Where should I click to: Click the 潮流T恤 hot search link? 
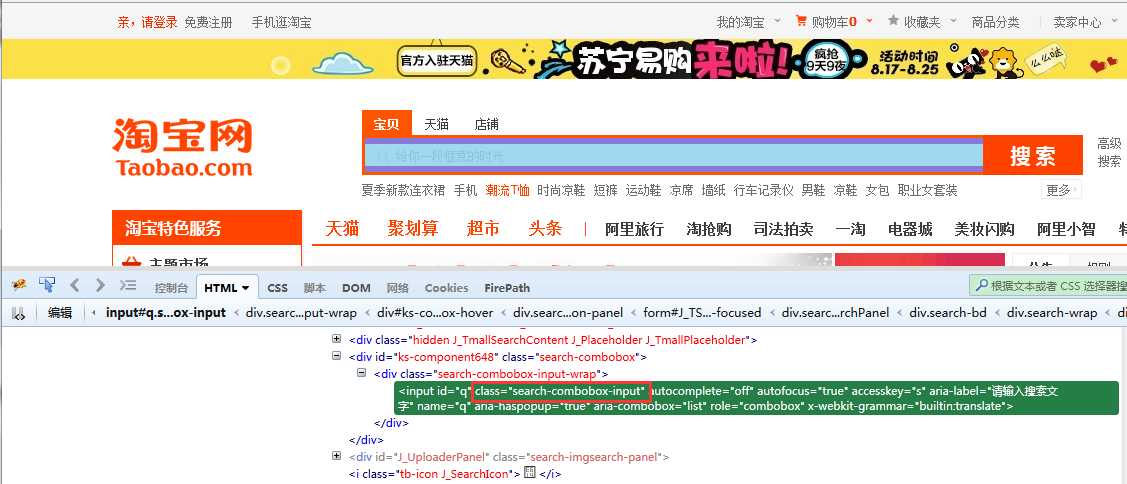(x=507, y=191)
